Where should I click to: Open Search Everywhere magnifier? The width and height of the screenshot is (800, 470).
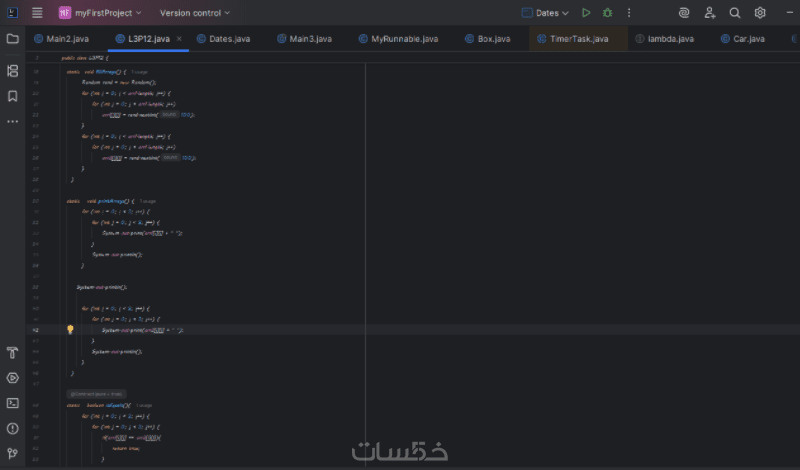click(x=735, y=13)
